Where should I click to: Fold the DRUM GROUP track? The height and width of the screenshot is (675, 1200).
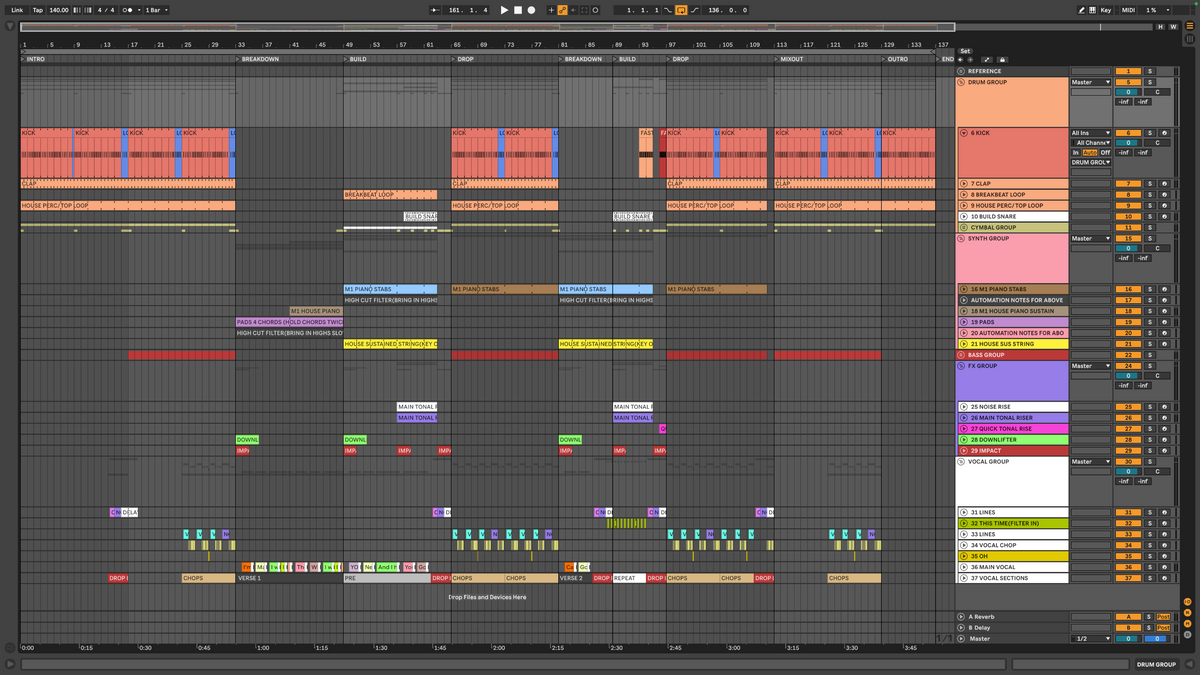(x=962, y=82)
